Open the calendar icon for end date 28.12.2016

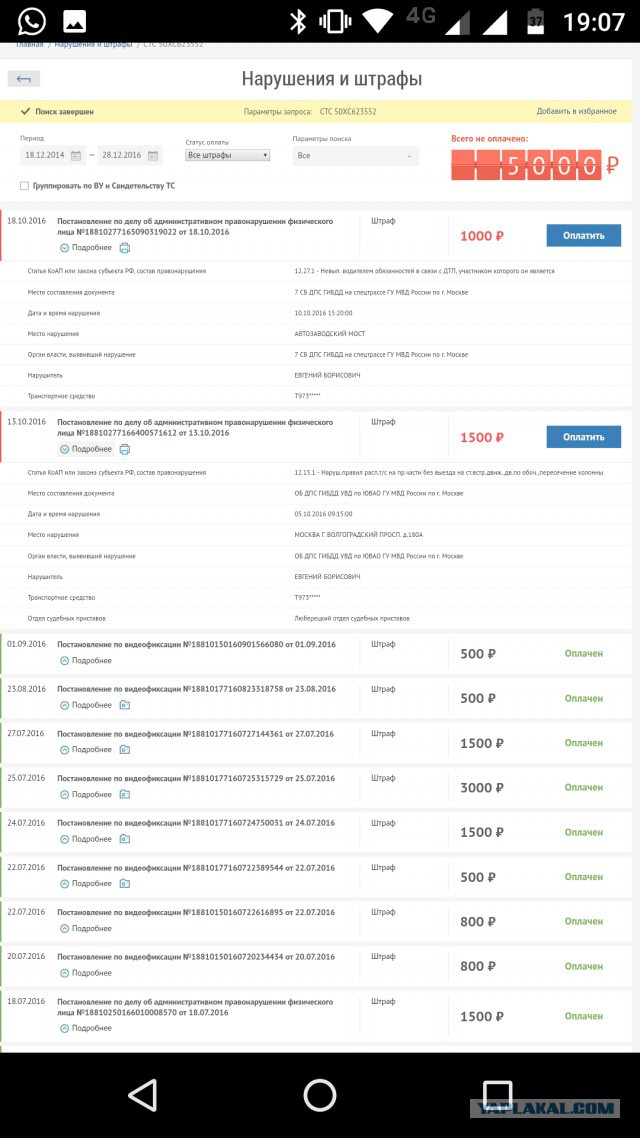click(152, 155)
